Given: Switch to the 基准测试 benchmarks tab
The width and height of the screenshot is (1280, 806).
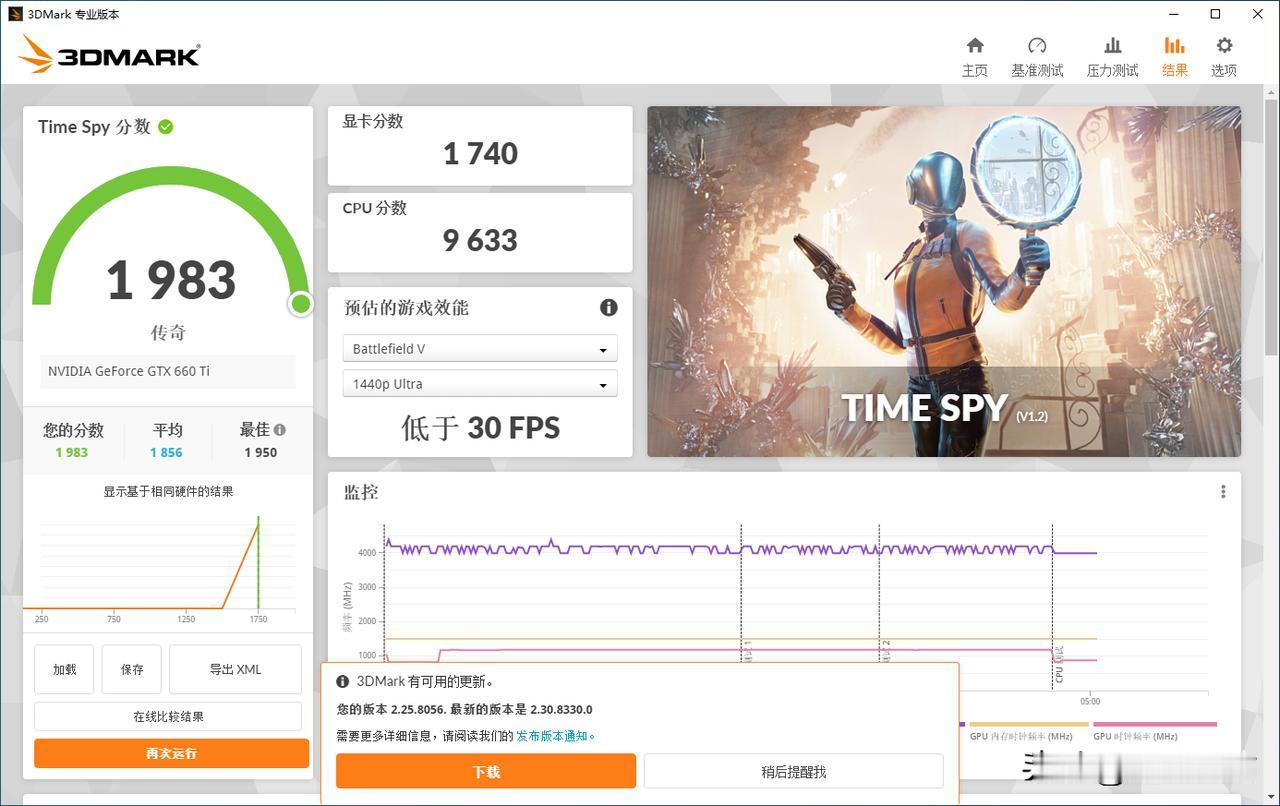Looking at the screenshot, I should pos(1037,57).
